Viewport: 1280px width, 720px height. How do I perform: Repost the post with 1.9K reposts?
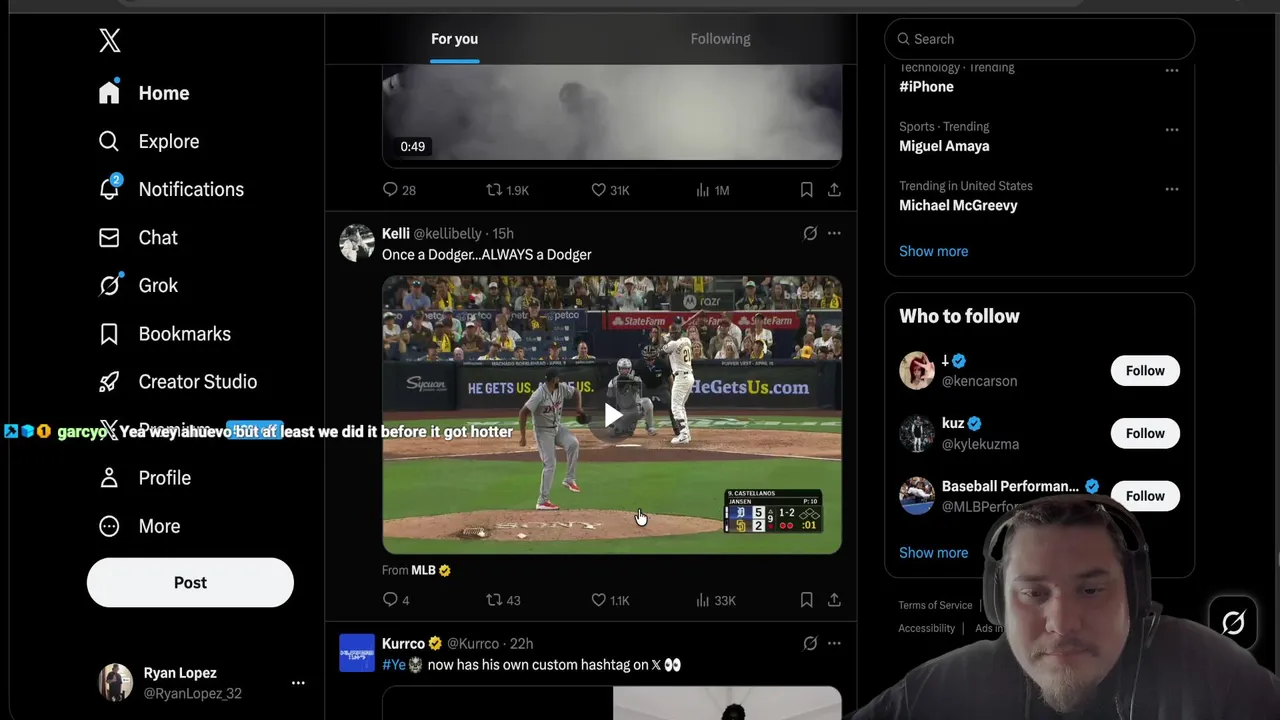507,190
